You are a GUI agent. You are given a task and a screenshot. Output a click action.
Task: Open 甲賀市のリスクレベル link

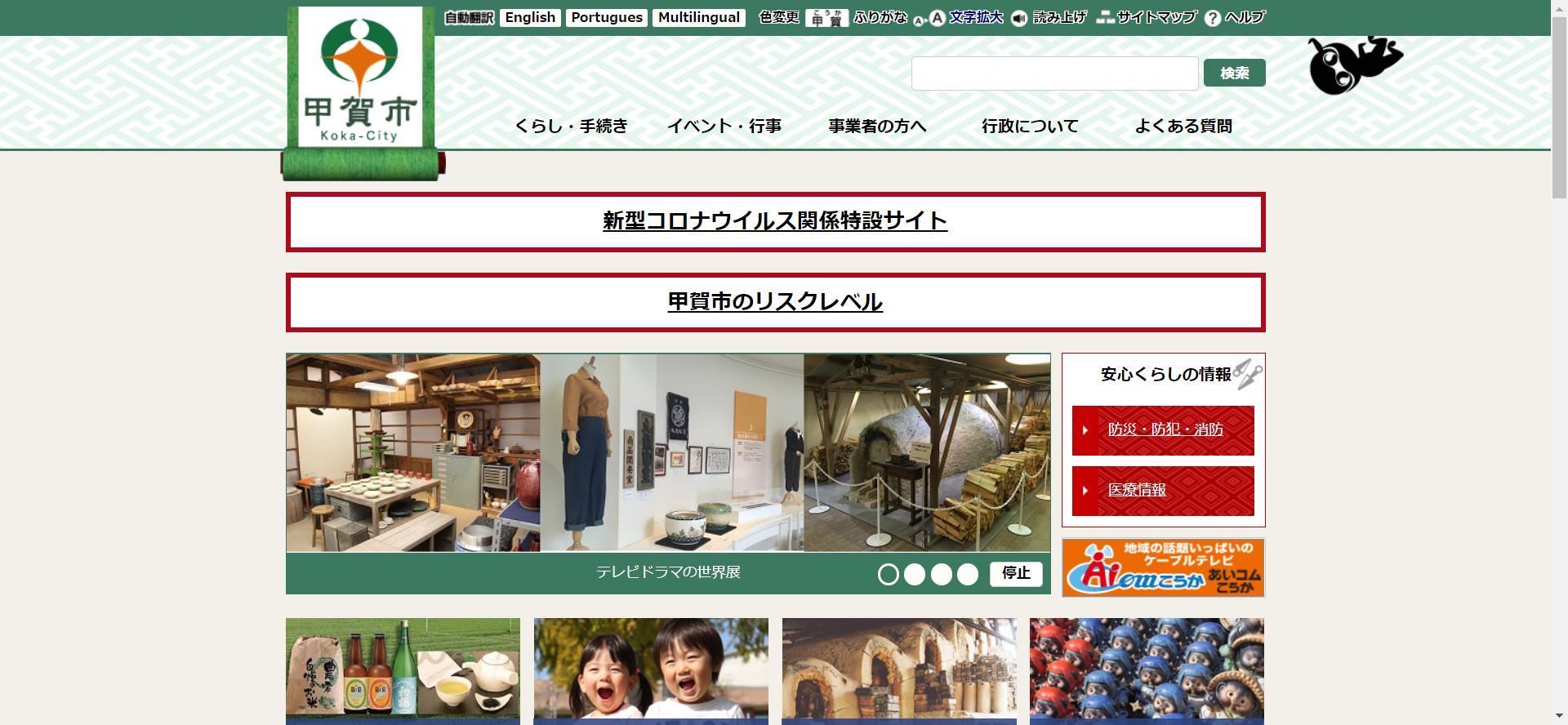[x=775, y=302]
